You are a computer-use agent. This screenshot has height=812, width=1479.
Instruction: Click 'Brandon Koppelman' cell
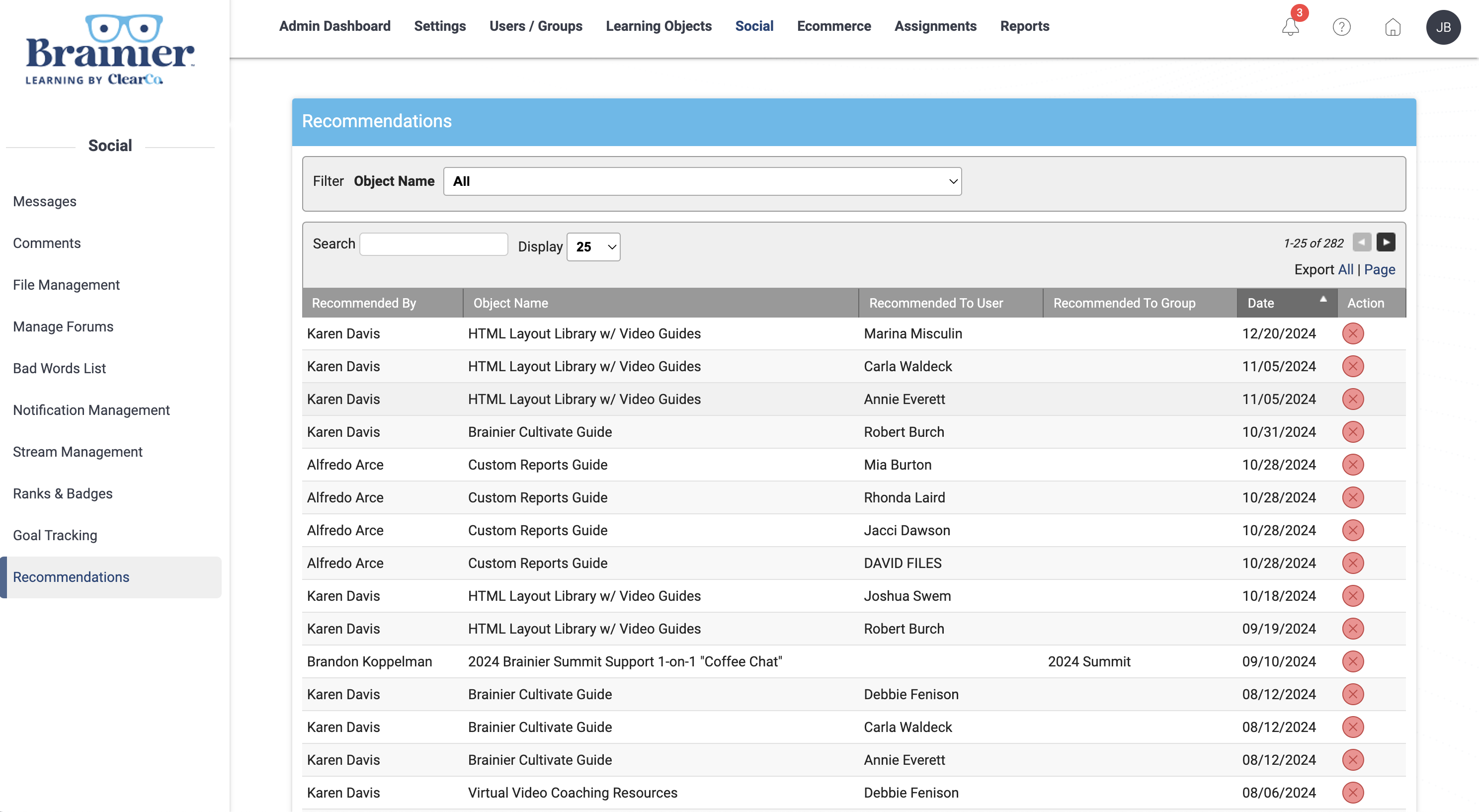pos(369,661)
